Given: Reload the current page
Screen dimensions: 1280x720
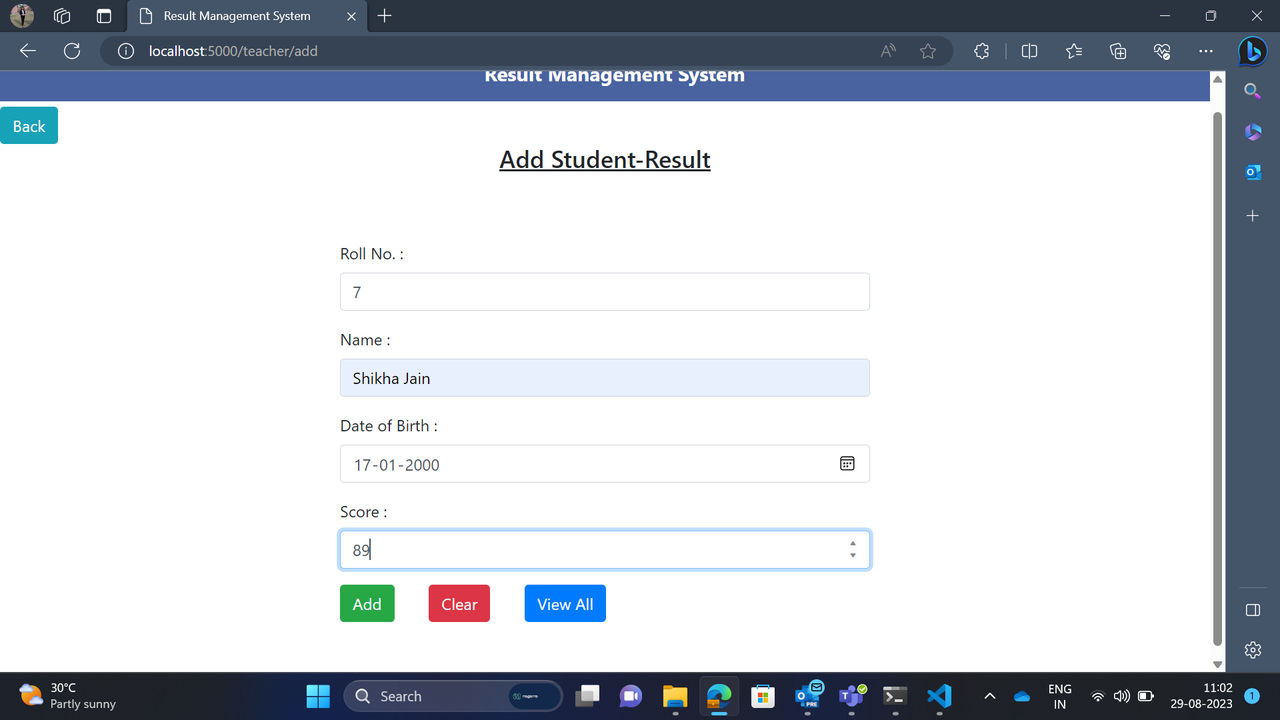Looking at the screenshot, I should pos(71,50).
